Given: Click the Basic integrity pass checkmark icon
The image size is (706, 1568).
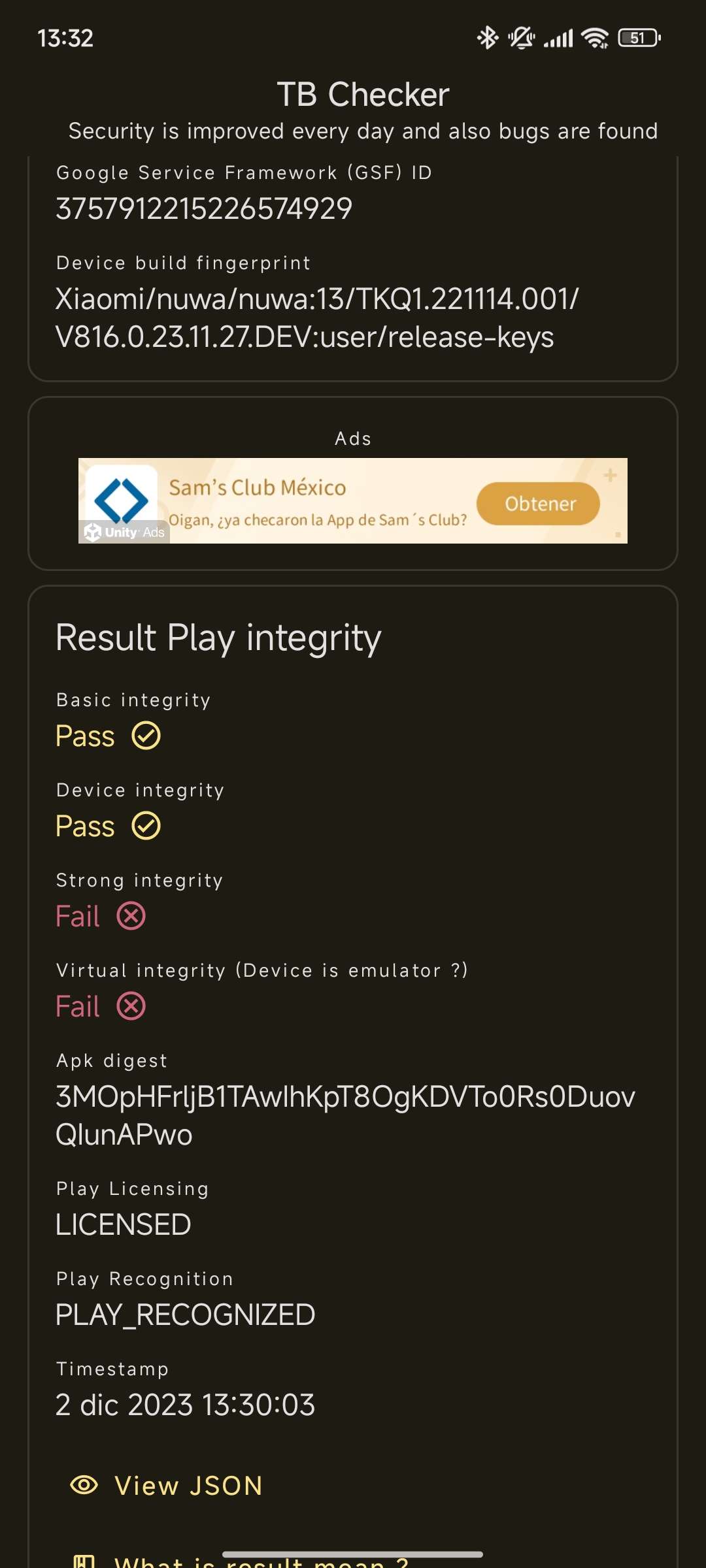Looking at the screenshot, I should tap(146, 736).
